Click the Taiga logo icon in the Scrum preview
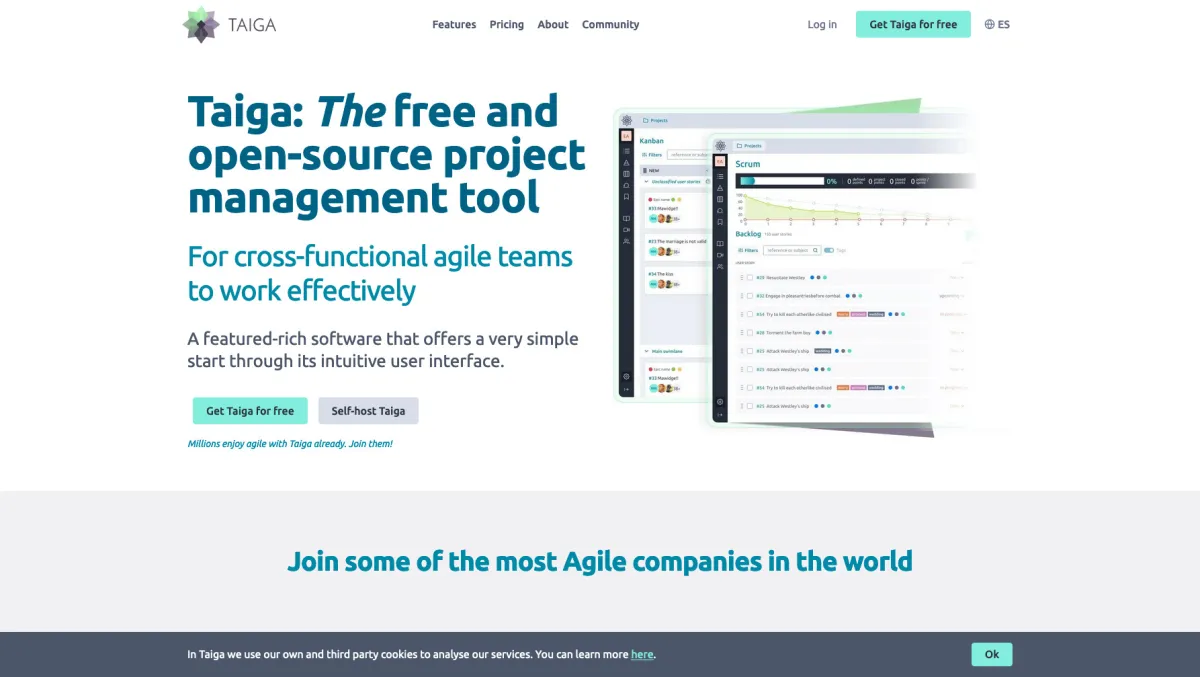 720,146
